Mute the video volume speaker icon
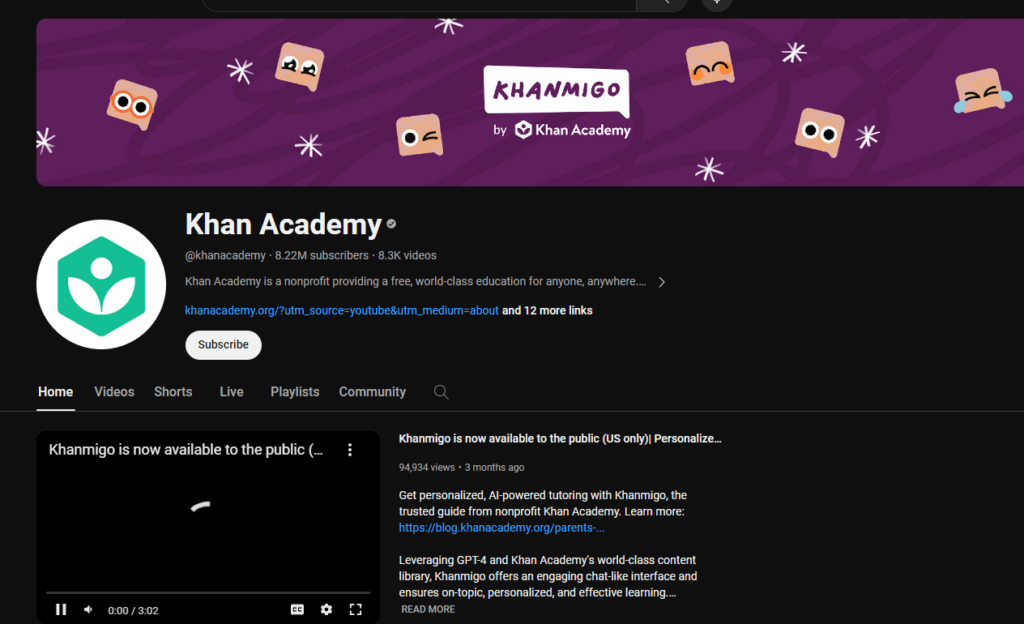This screenshot has height=624, width=1024. (88, 610)
